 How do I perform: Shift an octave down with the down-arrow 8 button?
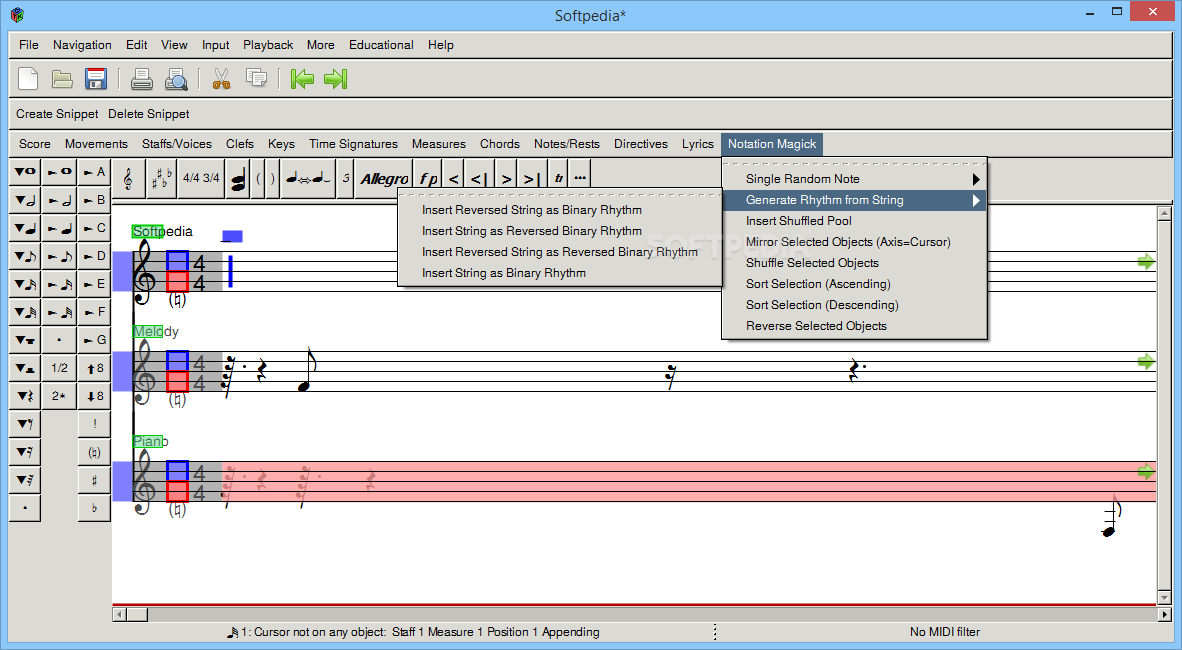pos(94,396)
